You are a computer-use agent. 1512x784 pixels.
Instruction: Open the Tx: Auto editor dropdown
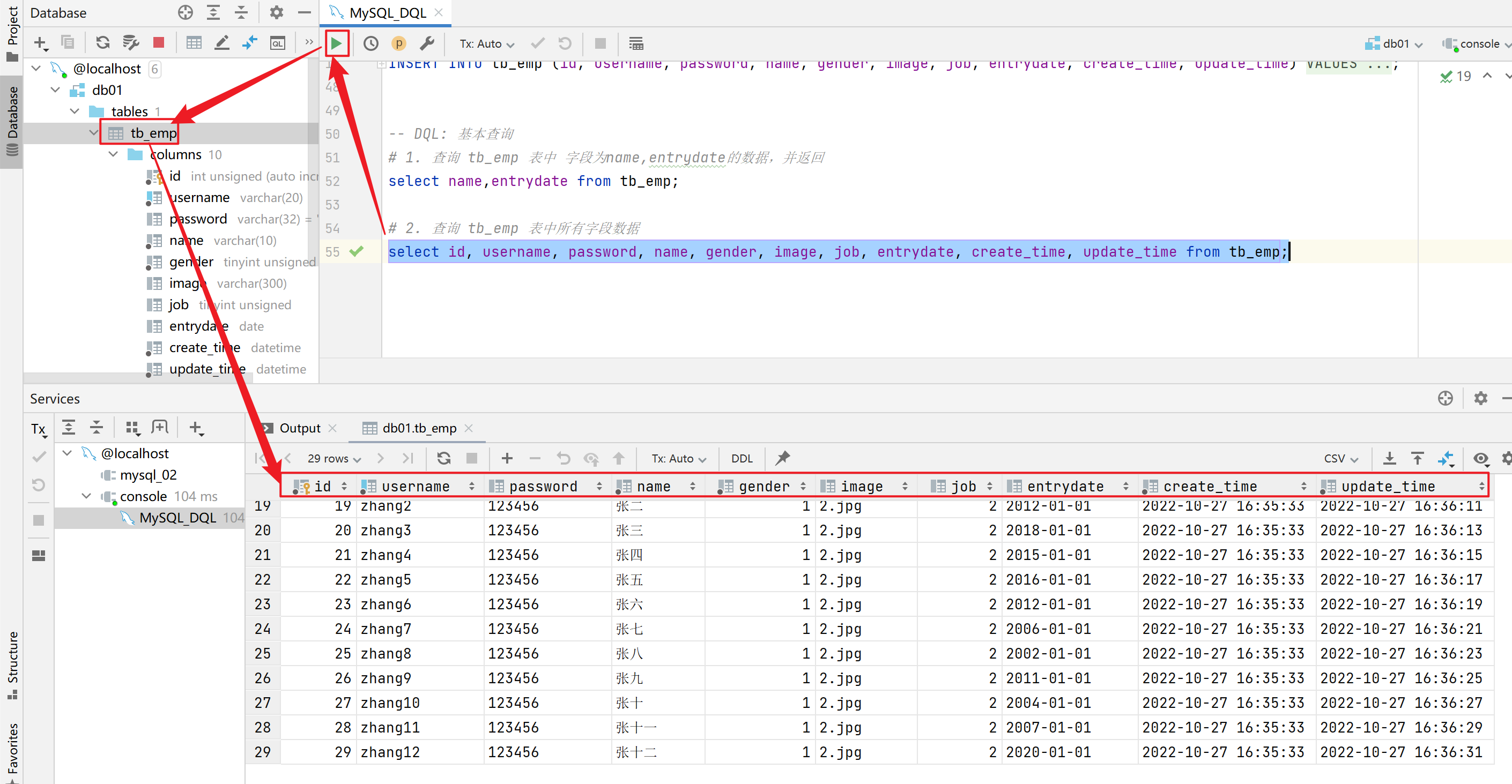click(487, 44)
